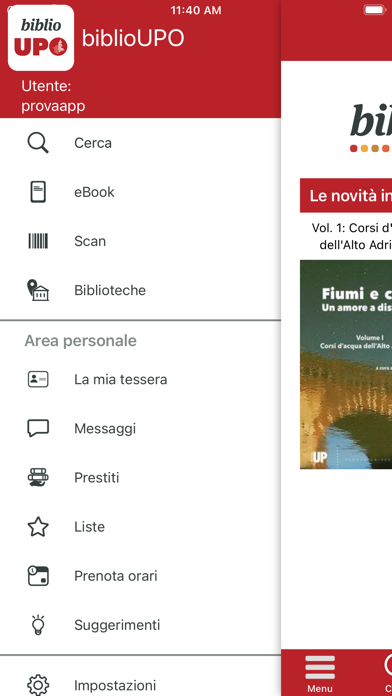
Task: Tap the Fiumi e città book cover
Action: [x=346, y=364]
